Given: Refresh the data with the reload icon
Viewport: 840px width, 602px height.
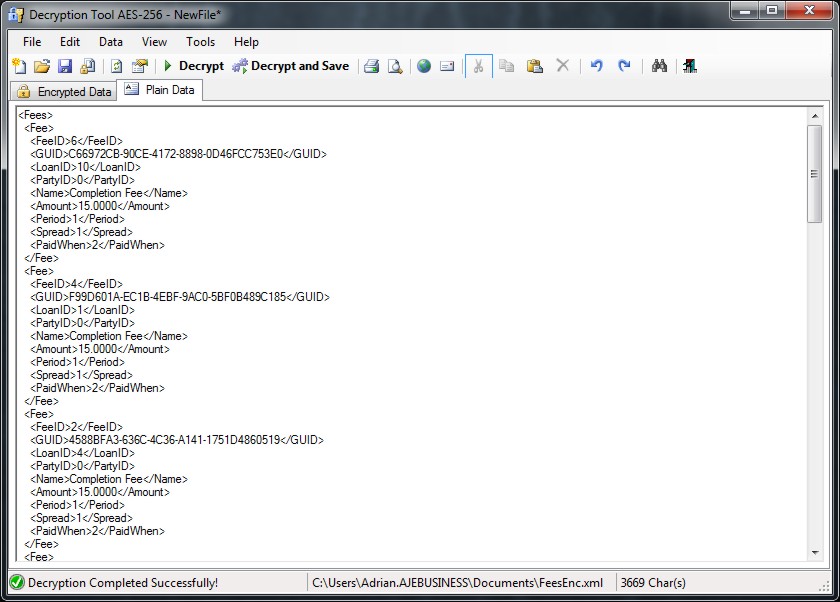Looking at the screenshot, I should point(117,66).
